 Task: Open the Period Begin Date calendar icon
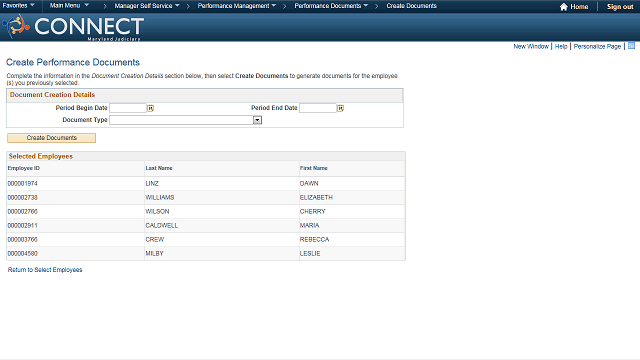point(150,108)
